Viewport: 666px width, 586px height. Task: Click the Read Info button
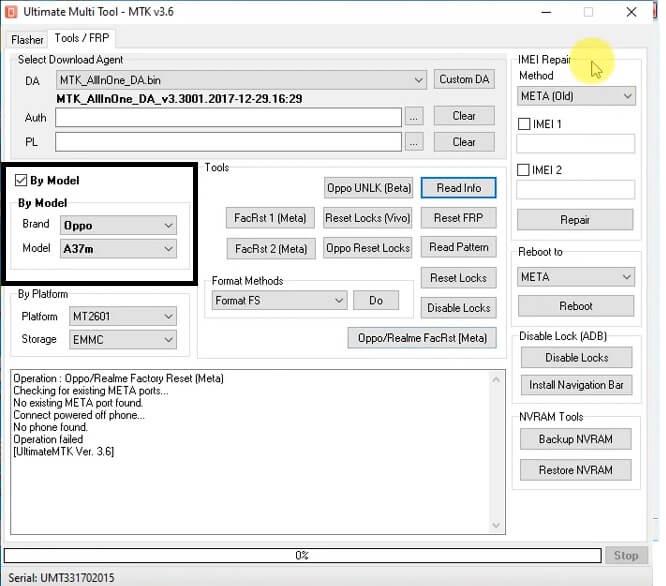(458, 188)
